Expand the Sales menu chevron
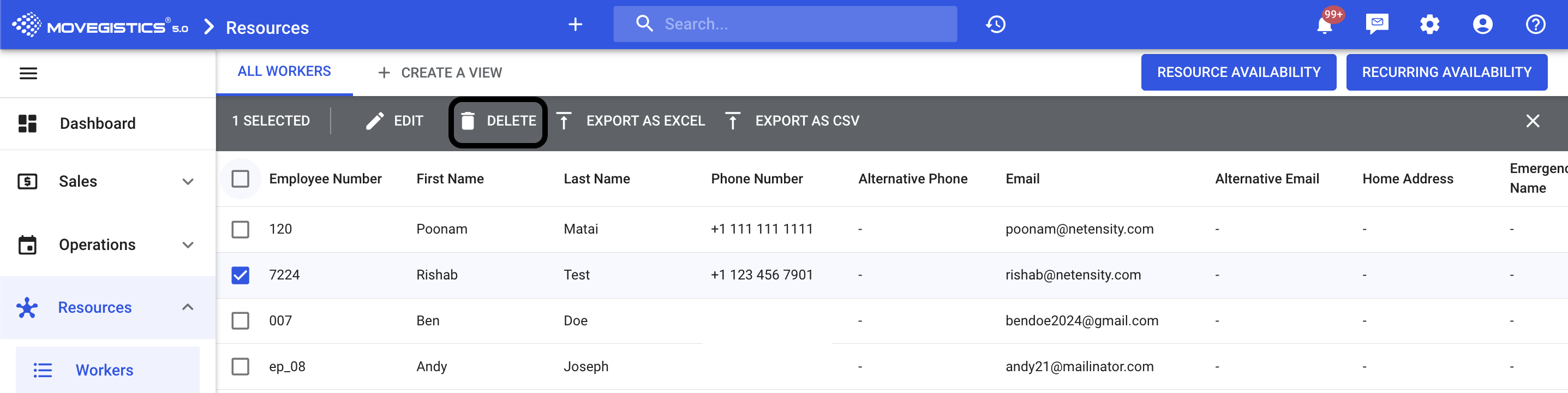The image size is (1568, 393). [188, 182]
